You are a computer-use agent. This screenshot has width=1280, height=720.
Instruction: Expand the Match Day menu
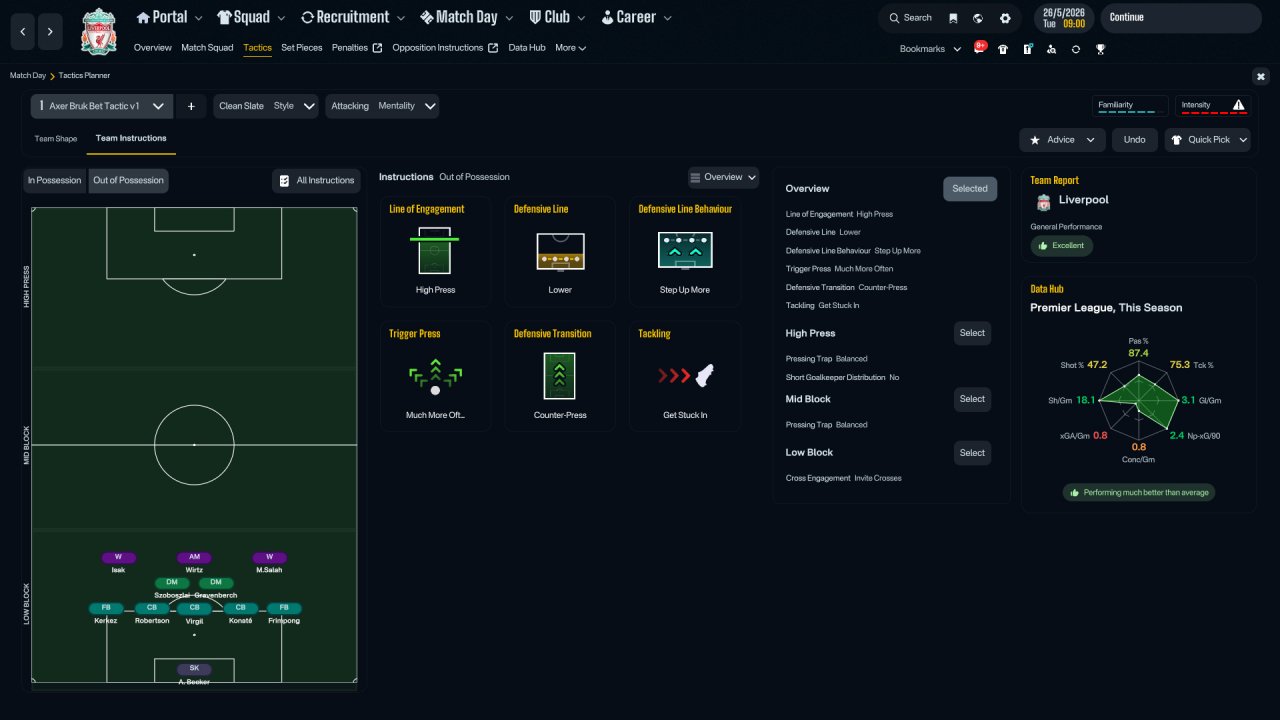467,17
